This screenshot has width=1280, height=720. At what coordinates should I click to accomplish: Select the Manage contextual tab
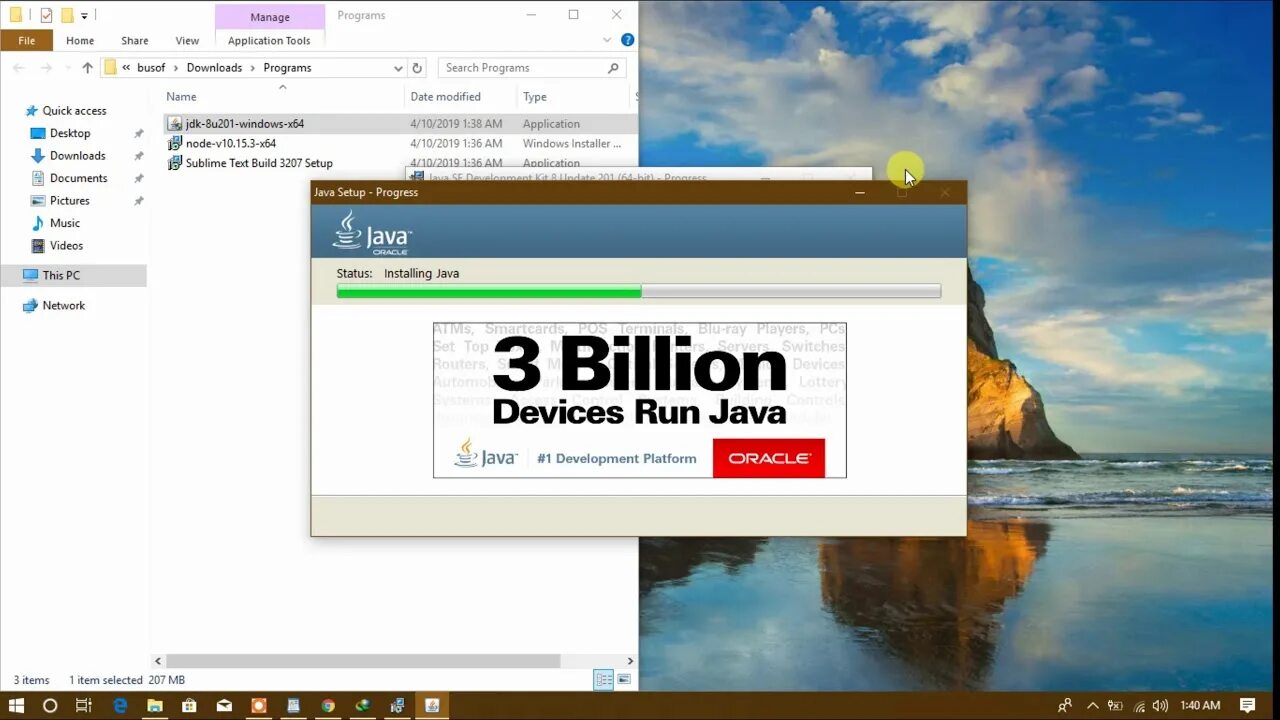click(x=270, y=17)
